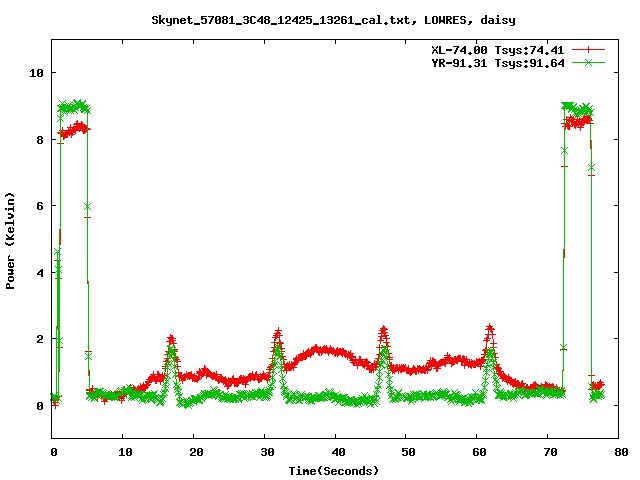Image resolution: width=640 pixels, height=480 pixels.
Task: Click the x-axis tick label 70
Action: tap(550, 452)
